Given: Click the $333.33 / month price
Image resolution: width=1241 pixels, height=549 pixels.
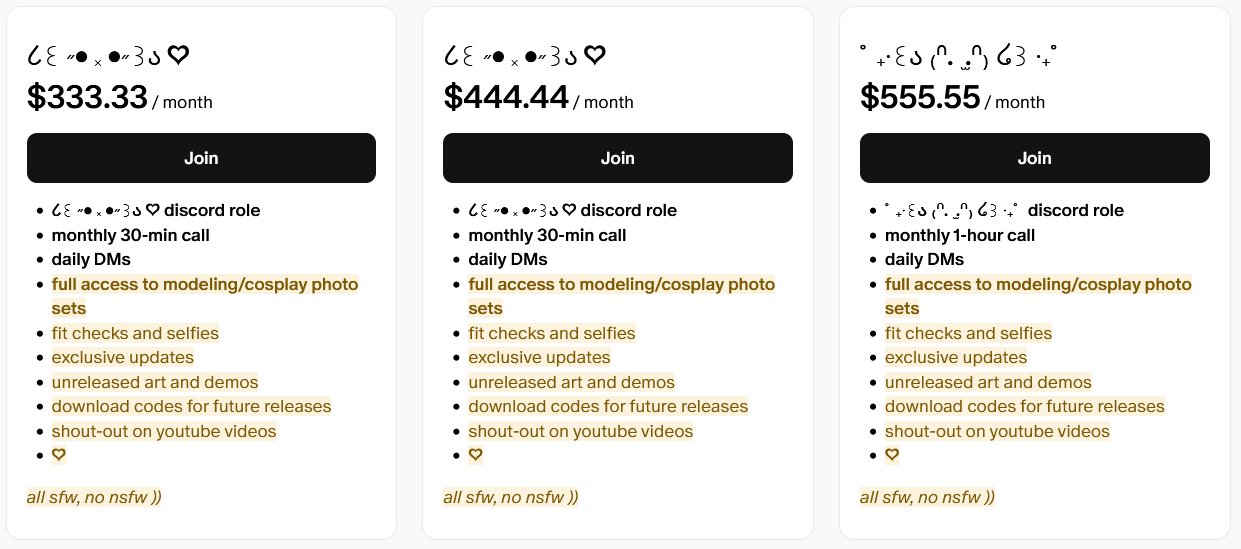Looking at the screenshot, I should pyautogui.click(x=120, y=98).
